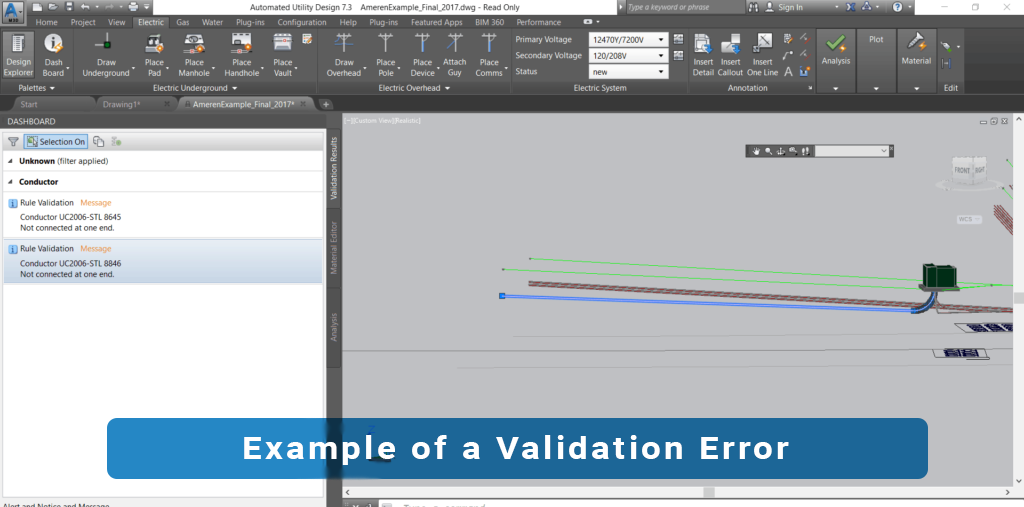Open the Project ribbon tab
Screen dimensions: 1024x507
point(83,22)
